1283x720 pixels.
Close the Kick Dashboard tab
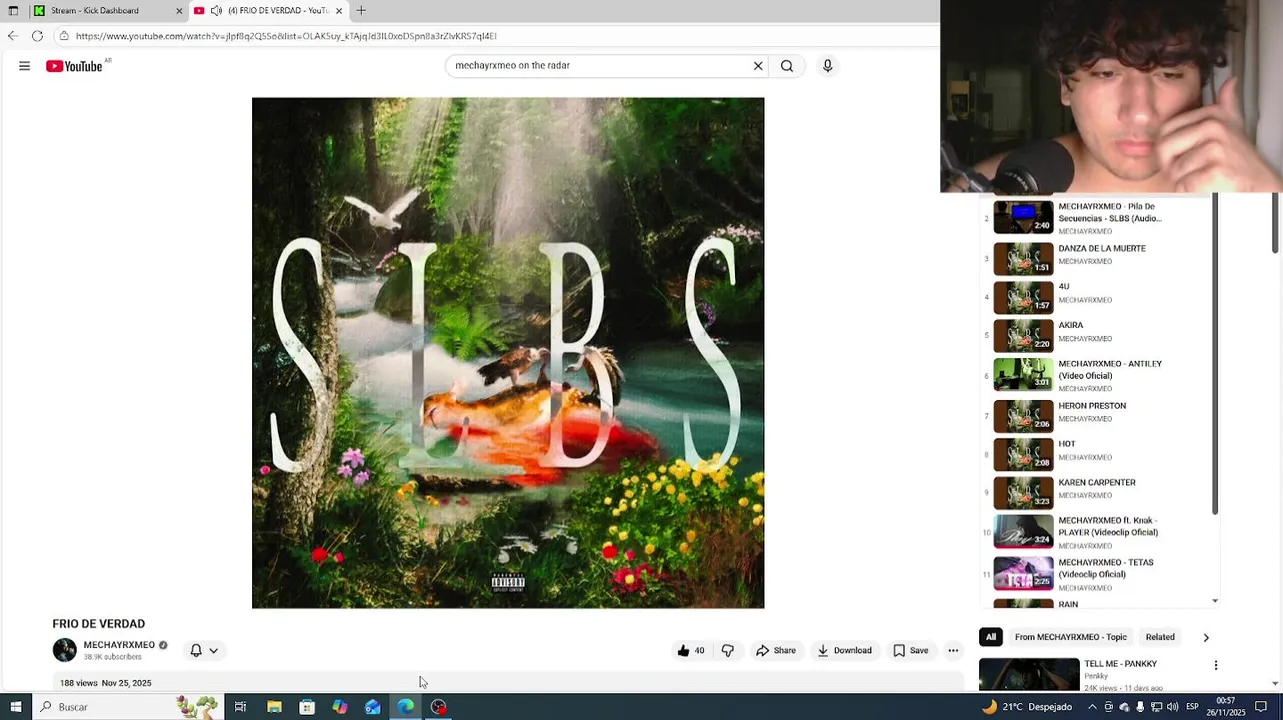pos(179,11)
